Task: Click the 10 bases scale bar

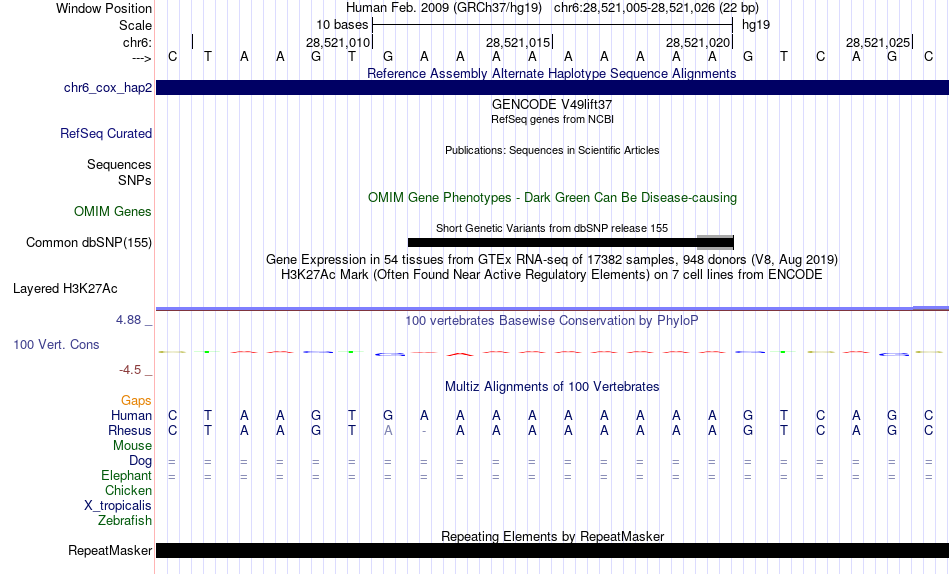Action: (x=553, y=25)
